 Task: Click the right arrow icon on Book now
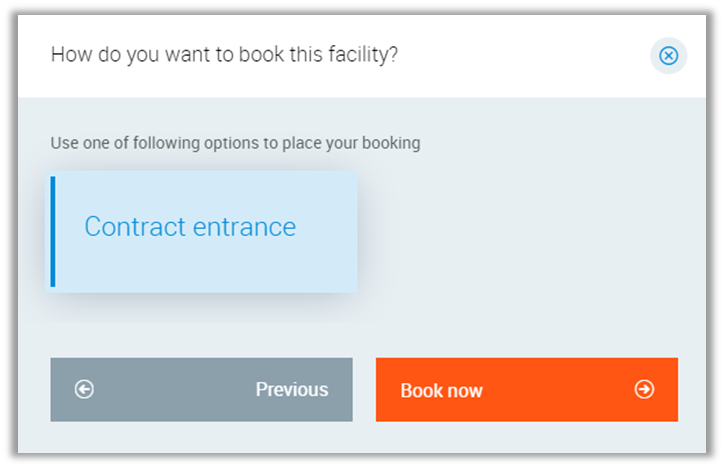(x=644, y=389)
